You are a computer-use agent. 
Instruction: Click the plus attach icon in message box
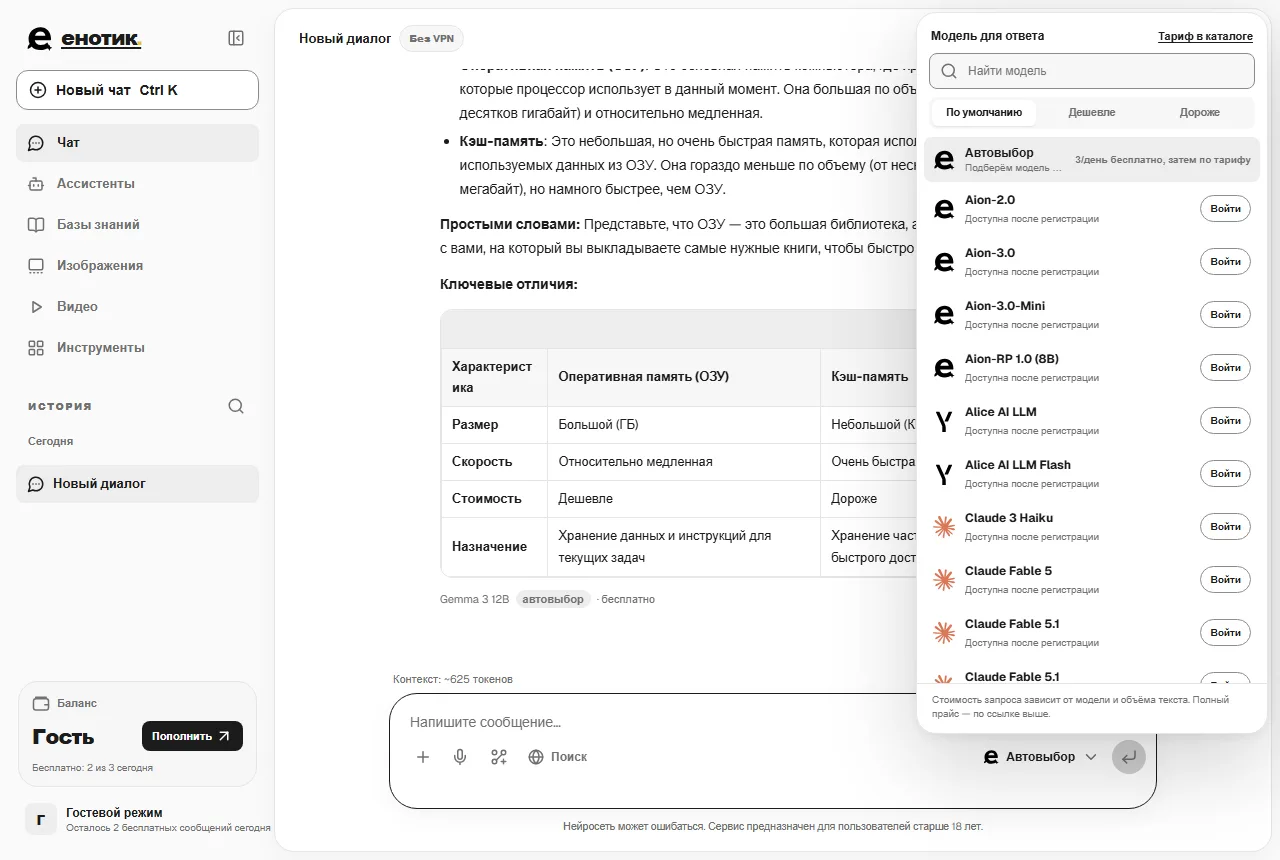click(423, 757)
